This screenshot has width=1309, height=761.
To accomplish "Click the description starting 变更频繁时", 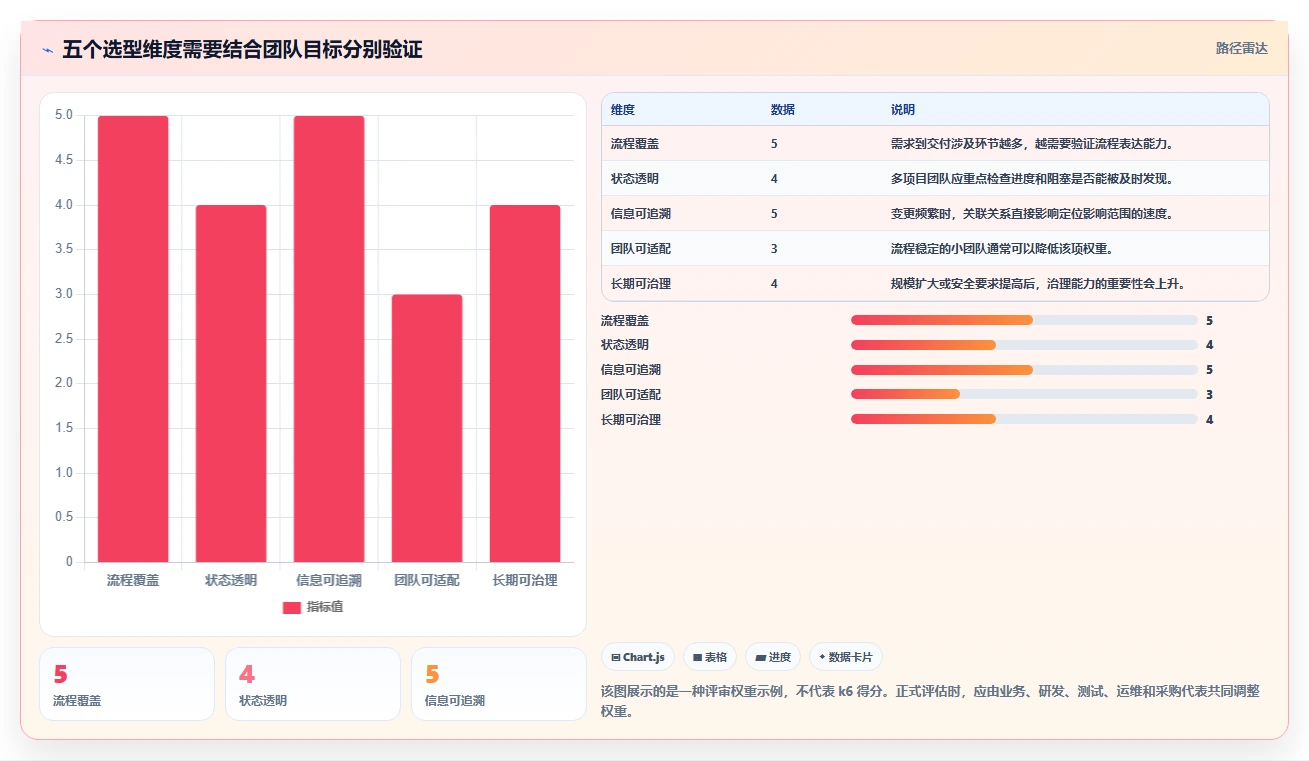I will [1031, 214].
